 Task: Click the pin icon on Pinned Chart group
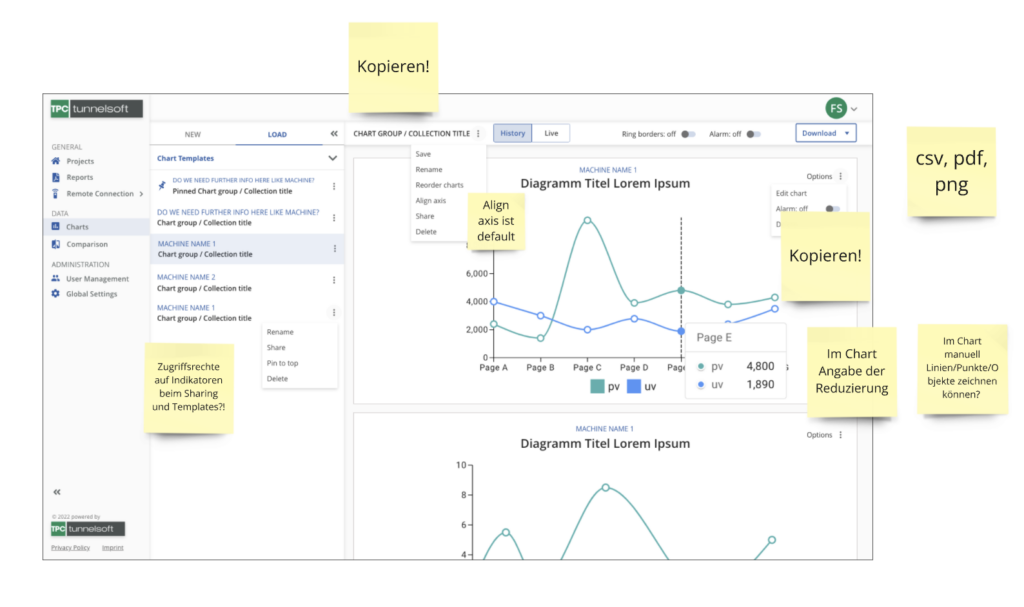click(x=163, y=185)
